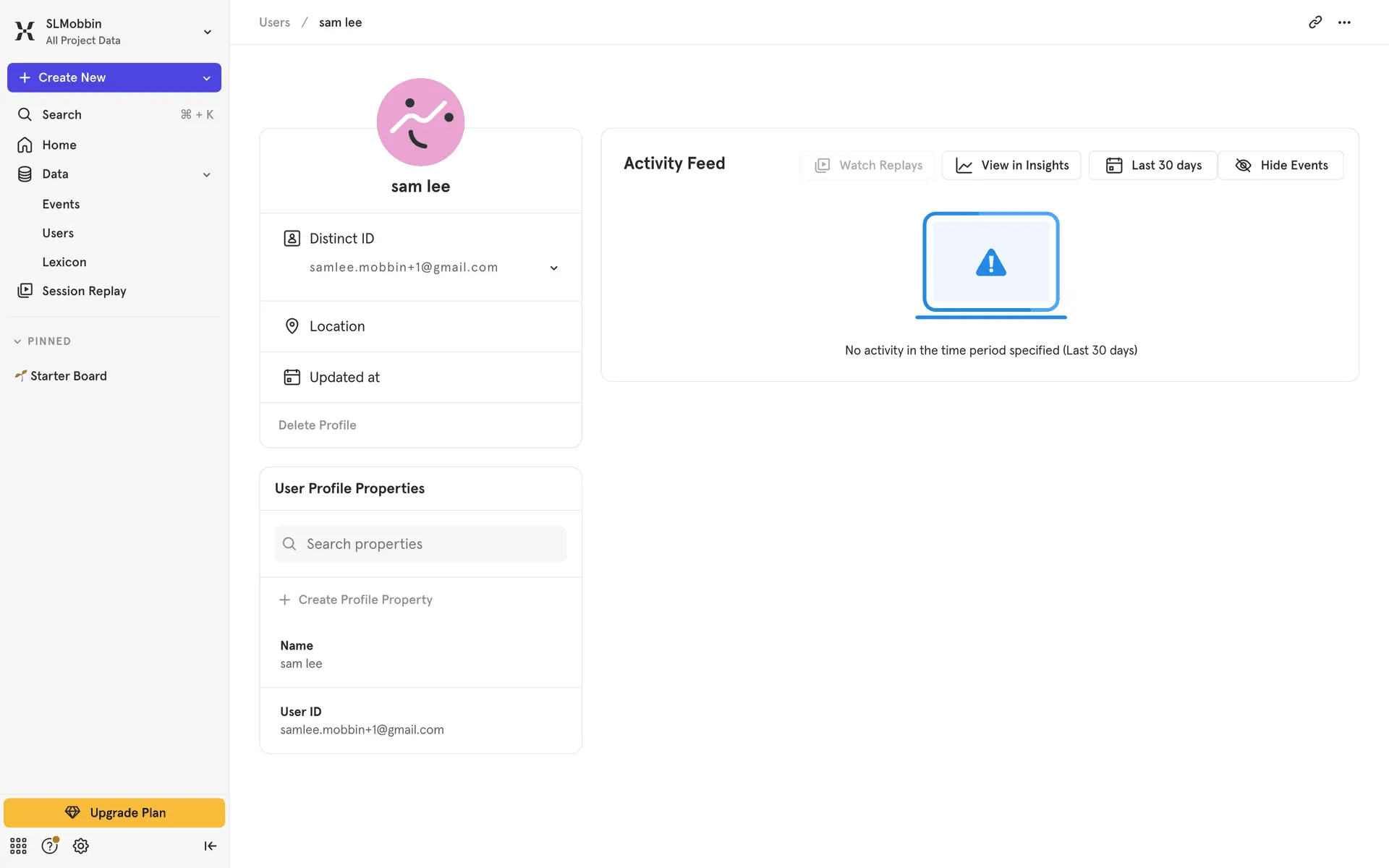Open the SLMobbin project switcher dropdown
Image resolution: width=1389 pixels, height=868 pixels.
coord(207,32)
